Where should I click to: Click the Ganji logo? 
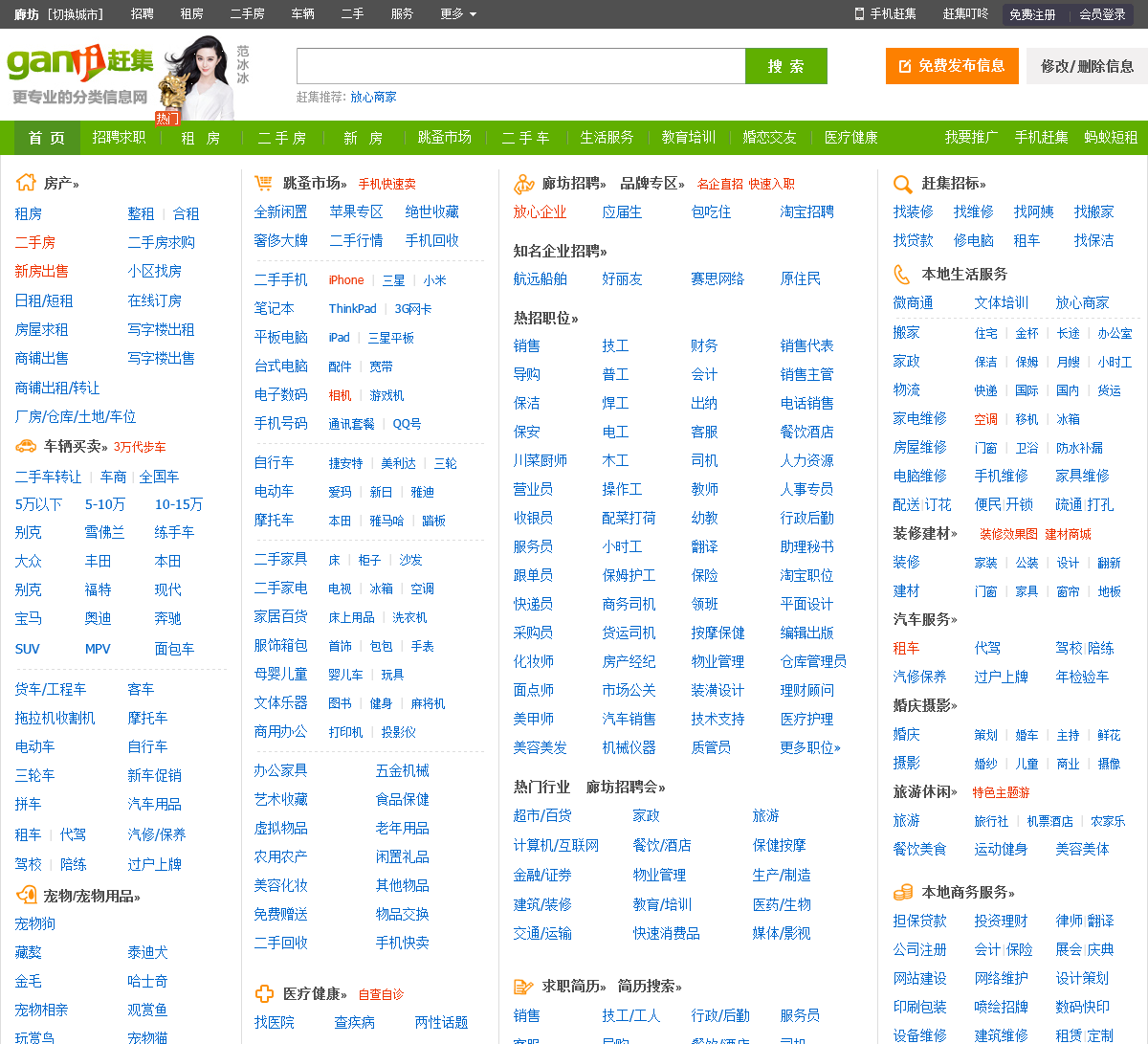tap(79, 63)
